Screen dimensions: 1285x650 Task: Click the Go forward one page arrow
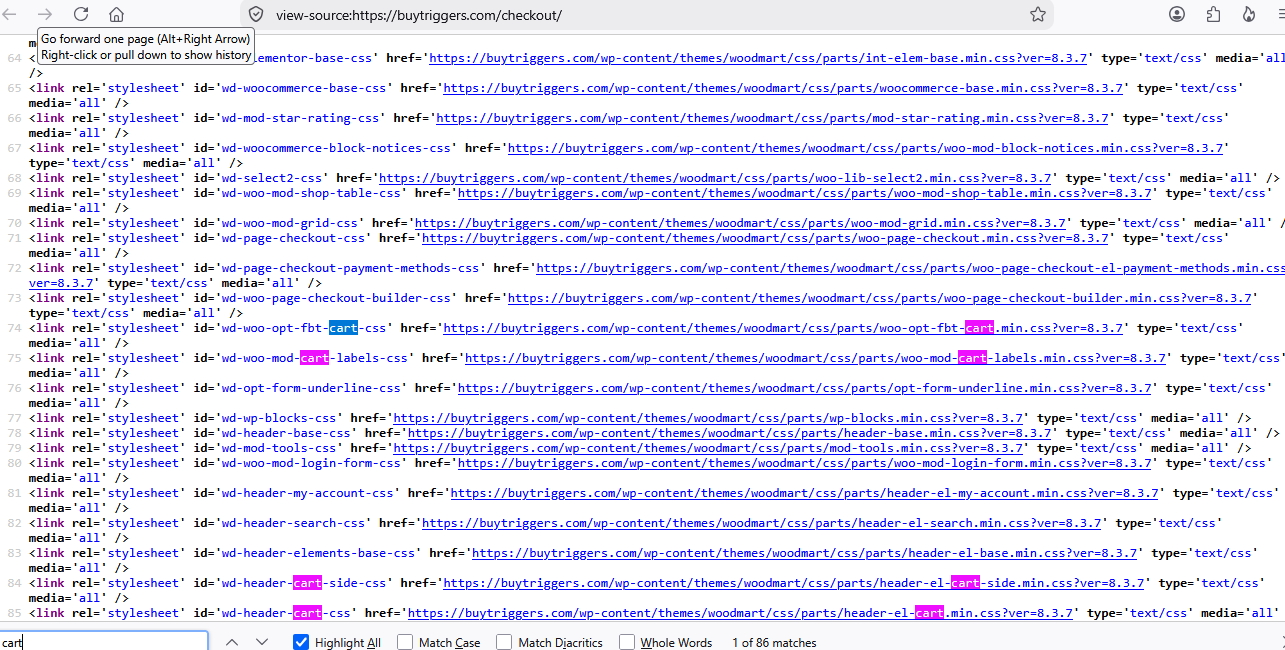(45, 14)
